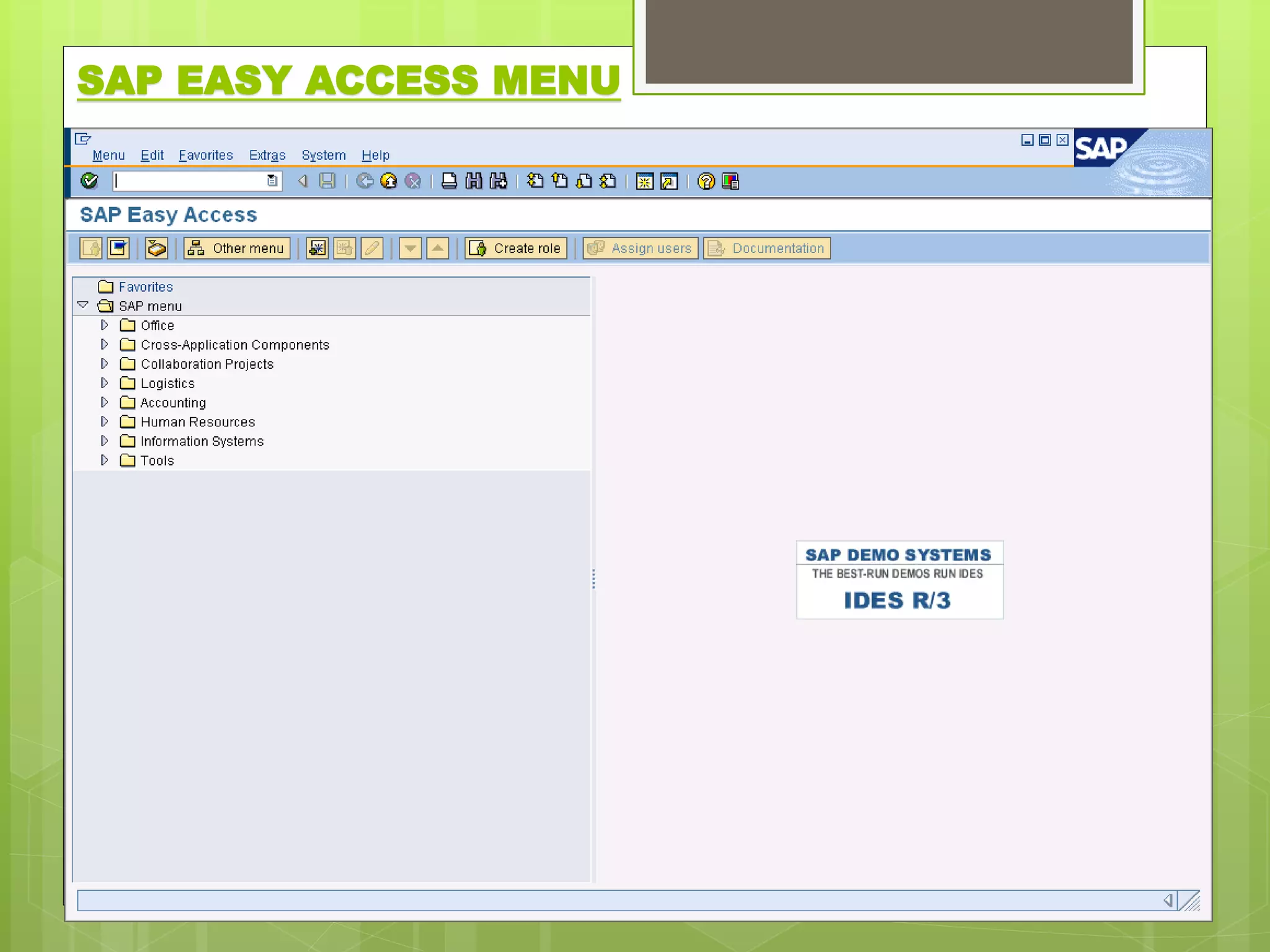1270x952 pixels.
Task: Click the User menu icon
Action: (x=91, y=249)
